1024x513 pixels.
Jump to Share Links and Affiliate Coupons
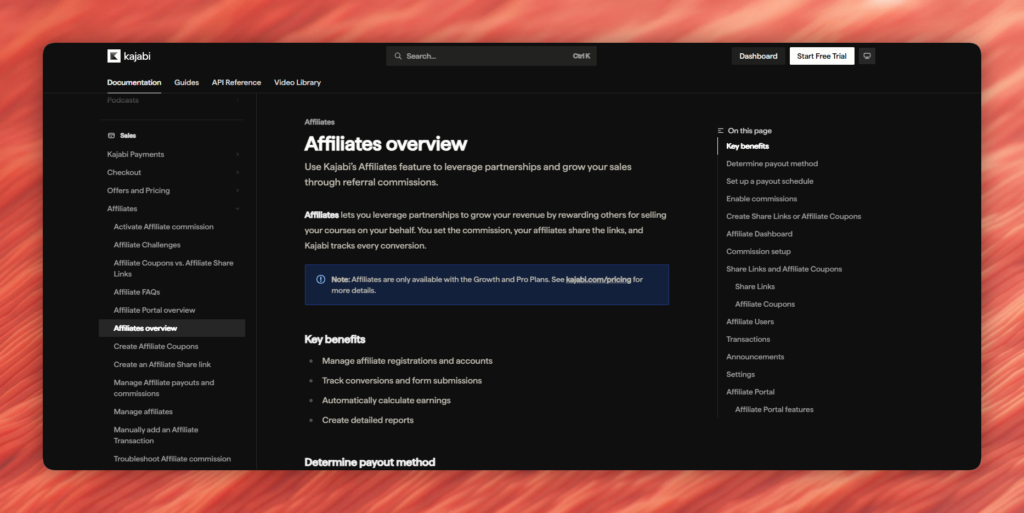coord(784,269)
